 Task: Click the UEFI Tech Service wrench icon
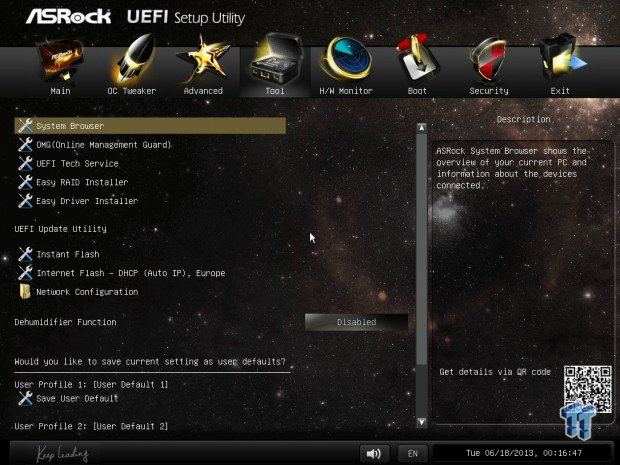coord(25,163)
